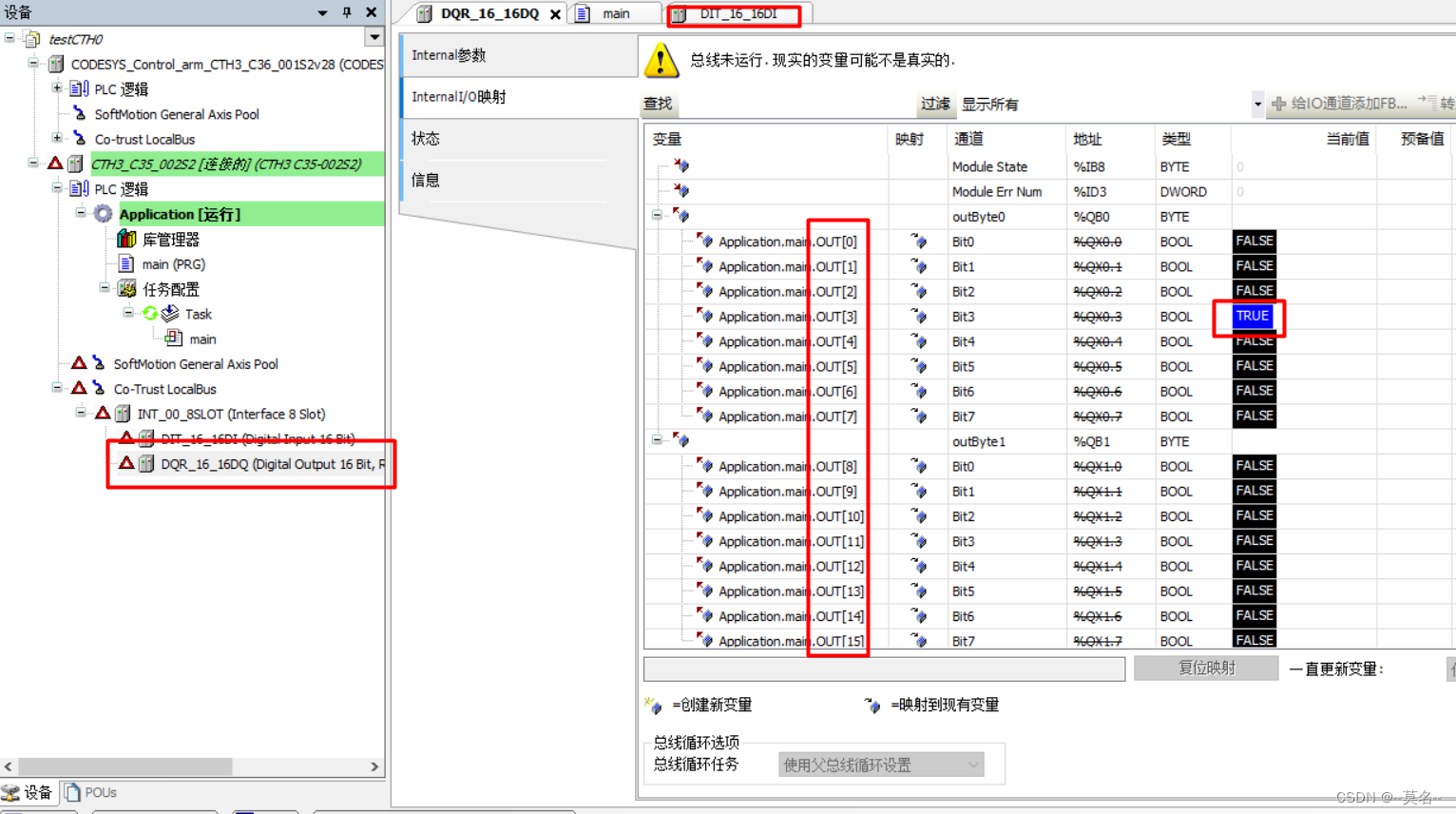Click the main call icon under Task
The width and height of the screenshot is (1456, 814).
pyautogui.click(x=174, y=338)
